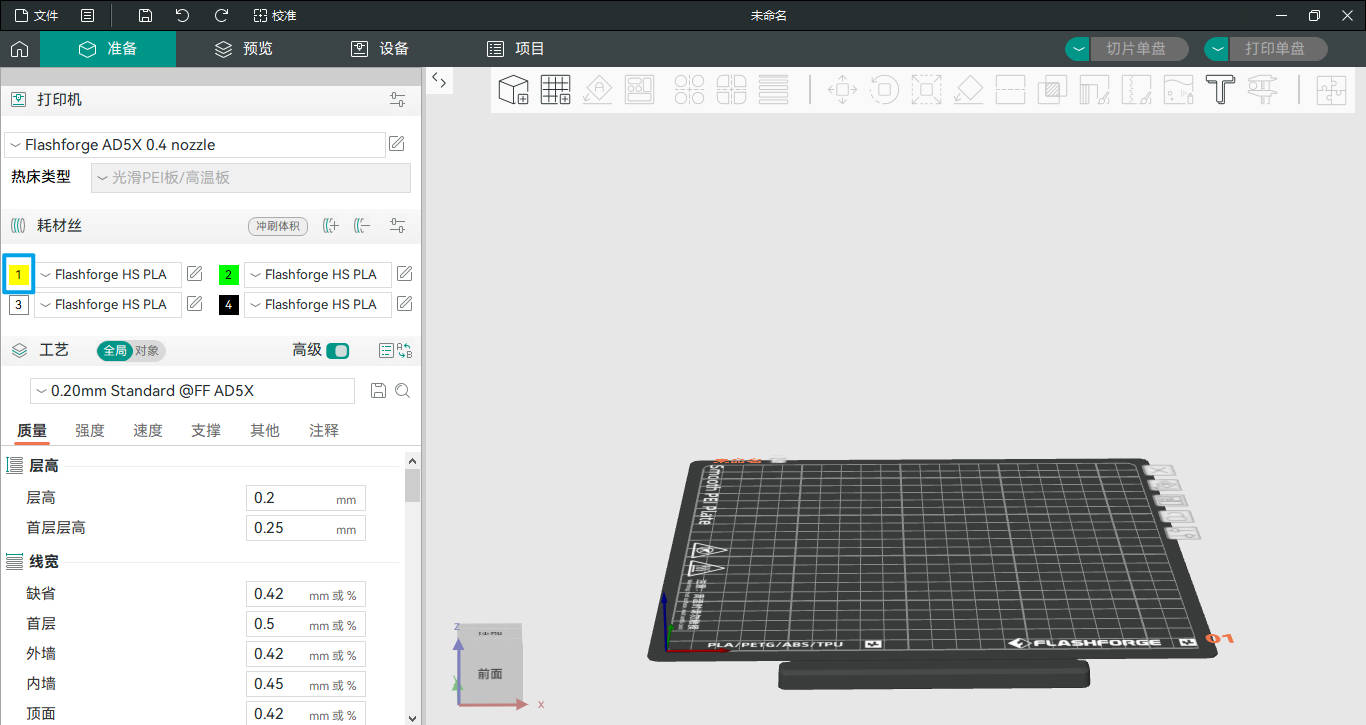The image size is (1366, 725).
Task: Select the measure caliper tool
Action: [x=1262, y=90]
